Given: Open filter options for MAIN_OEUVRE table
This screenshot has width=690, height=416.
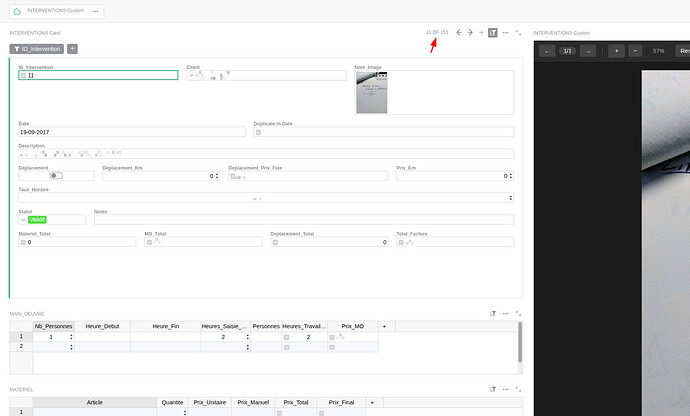Looking at the screenshot, I should [493, 313].
